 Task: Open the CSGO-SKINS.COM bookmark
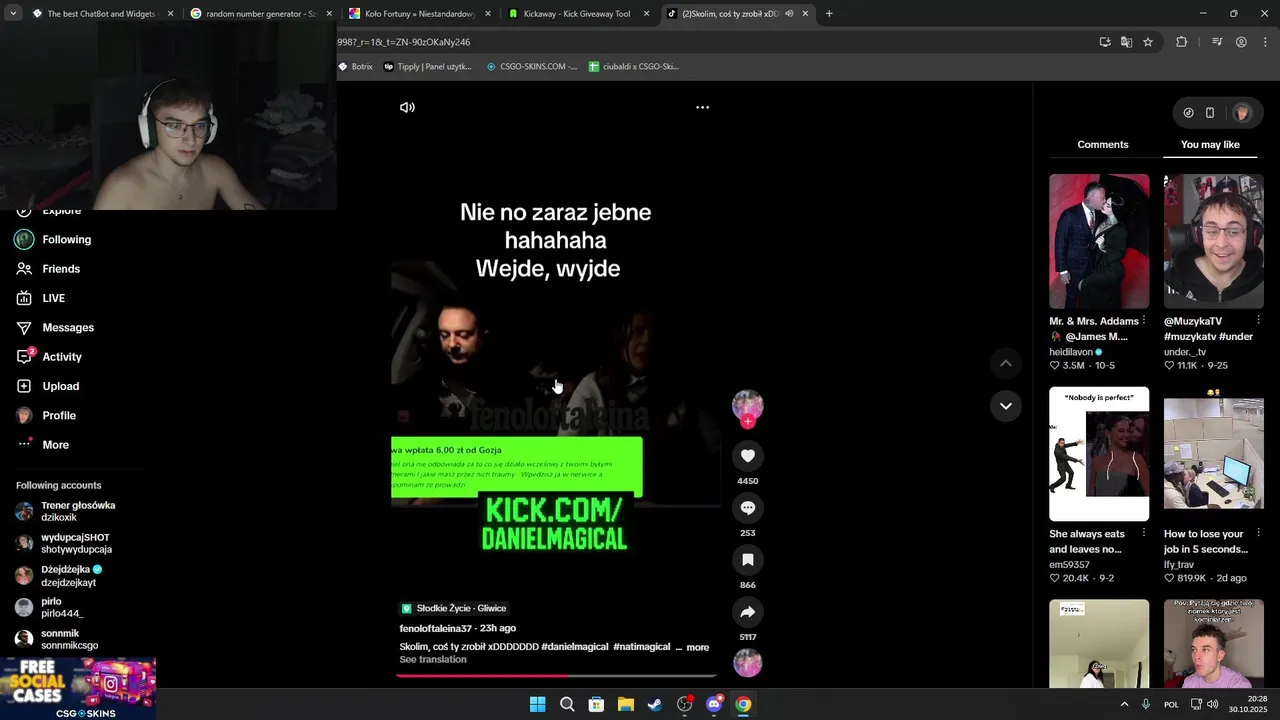532,67
